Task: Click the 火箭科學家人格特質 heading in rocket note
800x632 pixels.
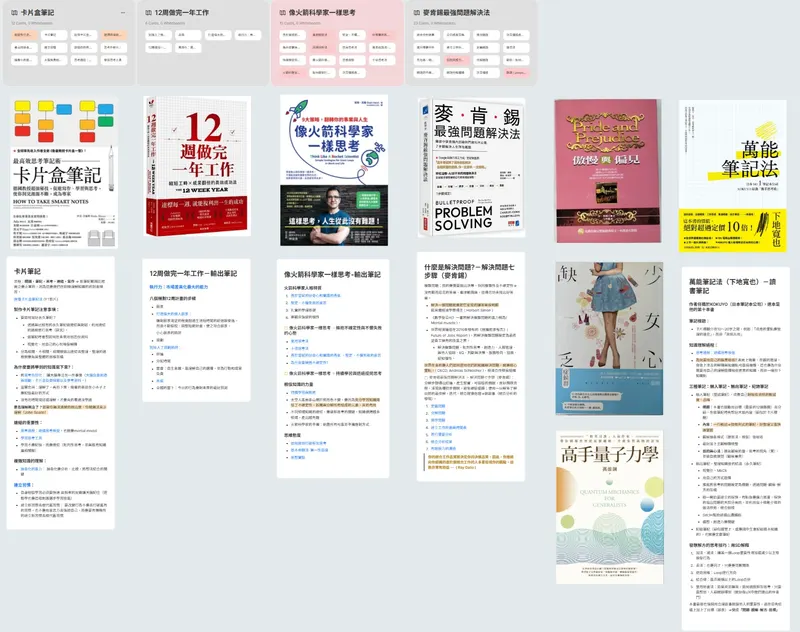Action: 303,288
